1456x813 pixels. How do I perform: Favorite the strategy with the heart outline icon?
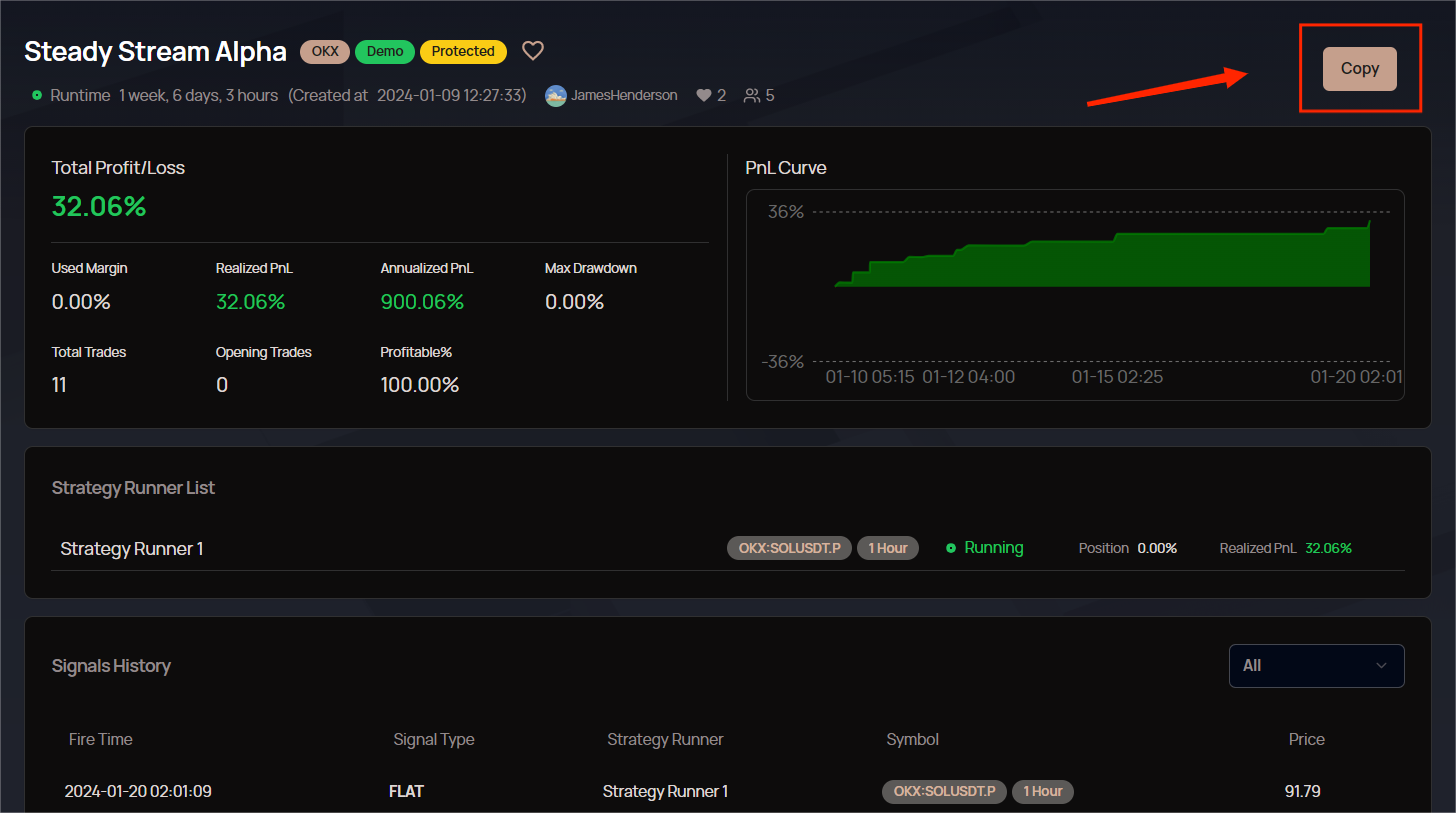pos(533,51)
